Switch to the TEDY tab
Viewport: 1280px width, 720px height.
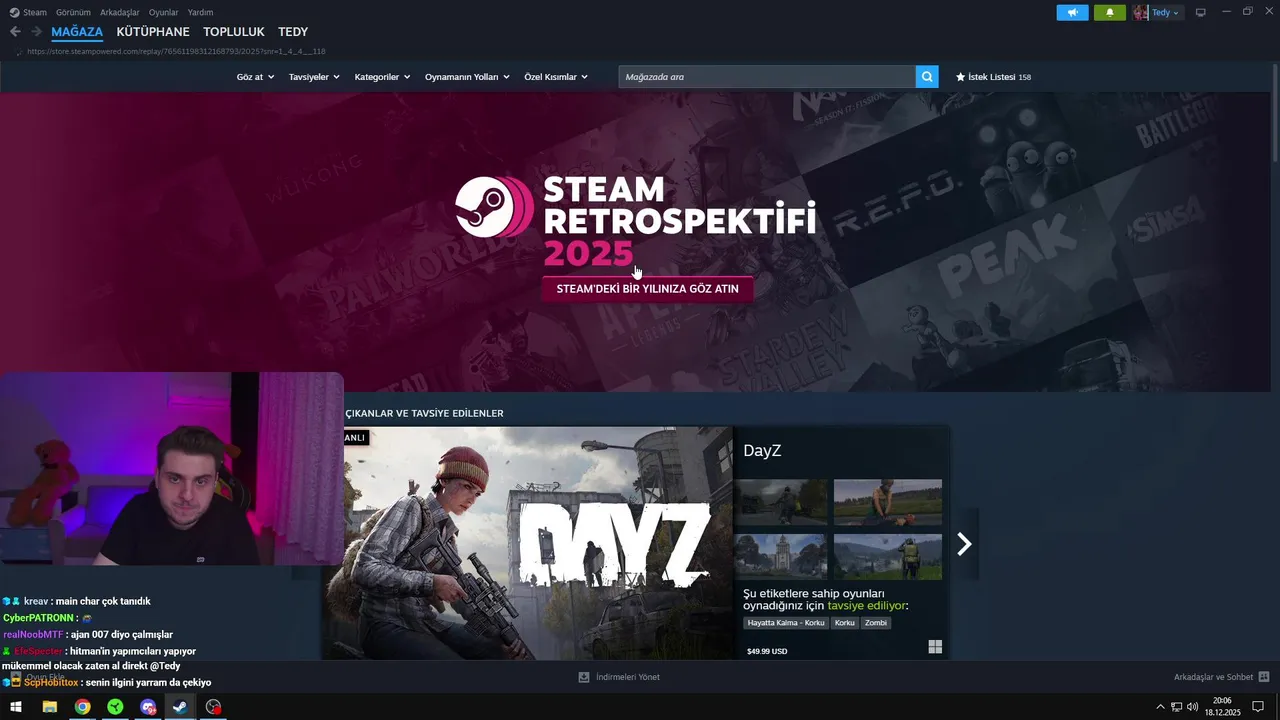[x=293, y=32]
